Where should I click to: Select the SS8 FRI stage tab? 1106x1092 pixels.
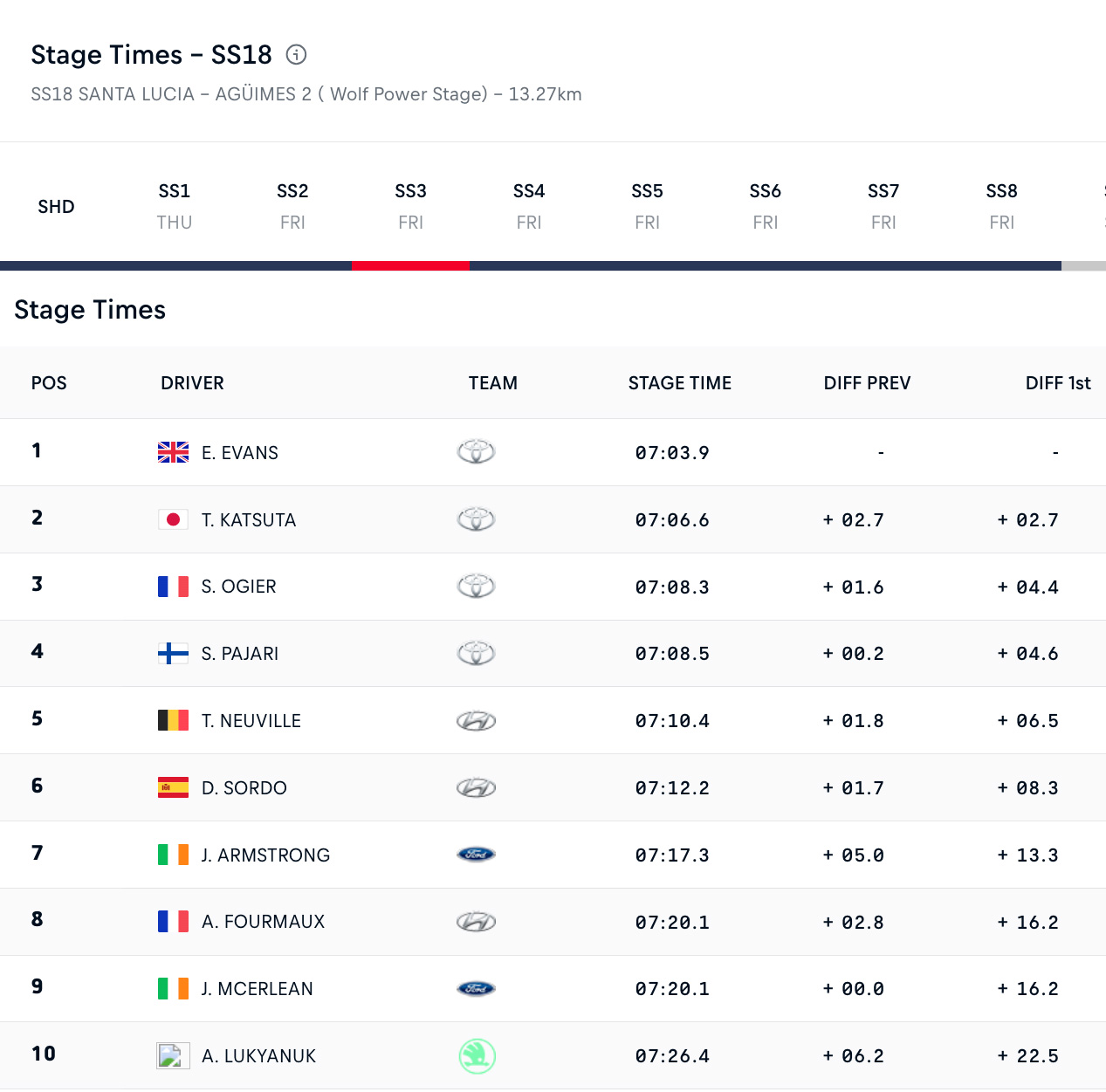(x=1001, y=206)
